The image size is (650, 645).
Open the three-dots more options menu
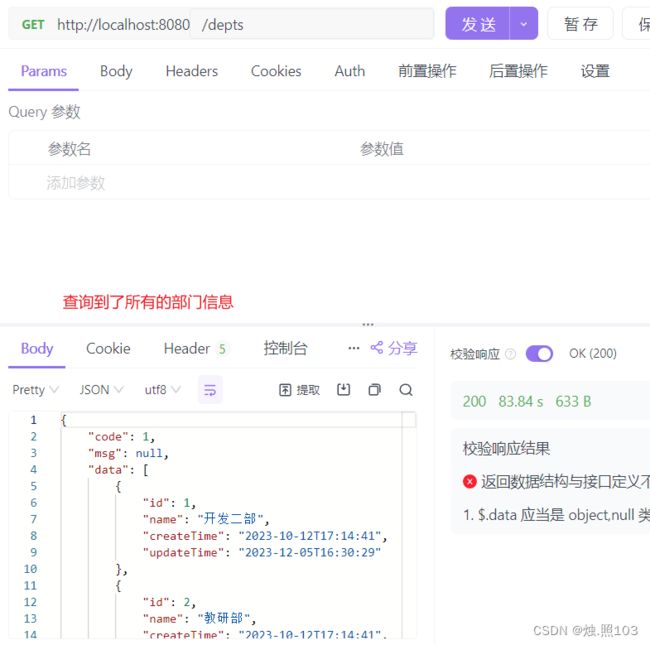(x=354, y=348)
